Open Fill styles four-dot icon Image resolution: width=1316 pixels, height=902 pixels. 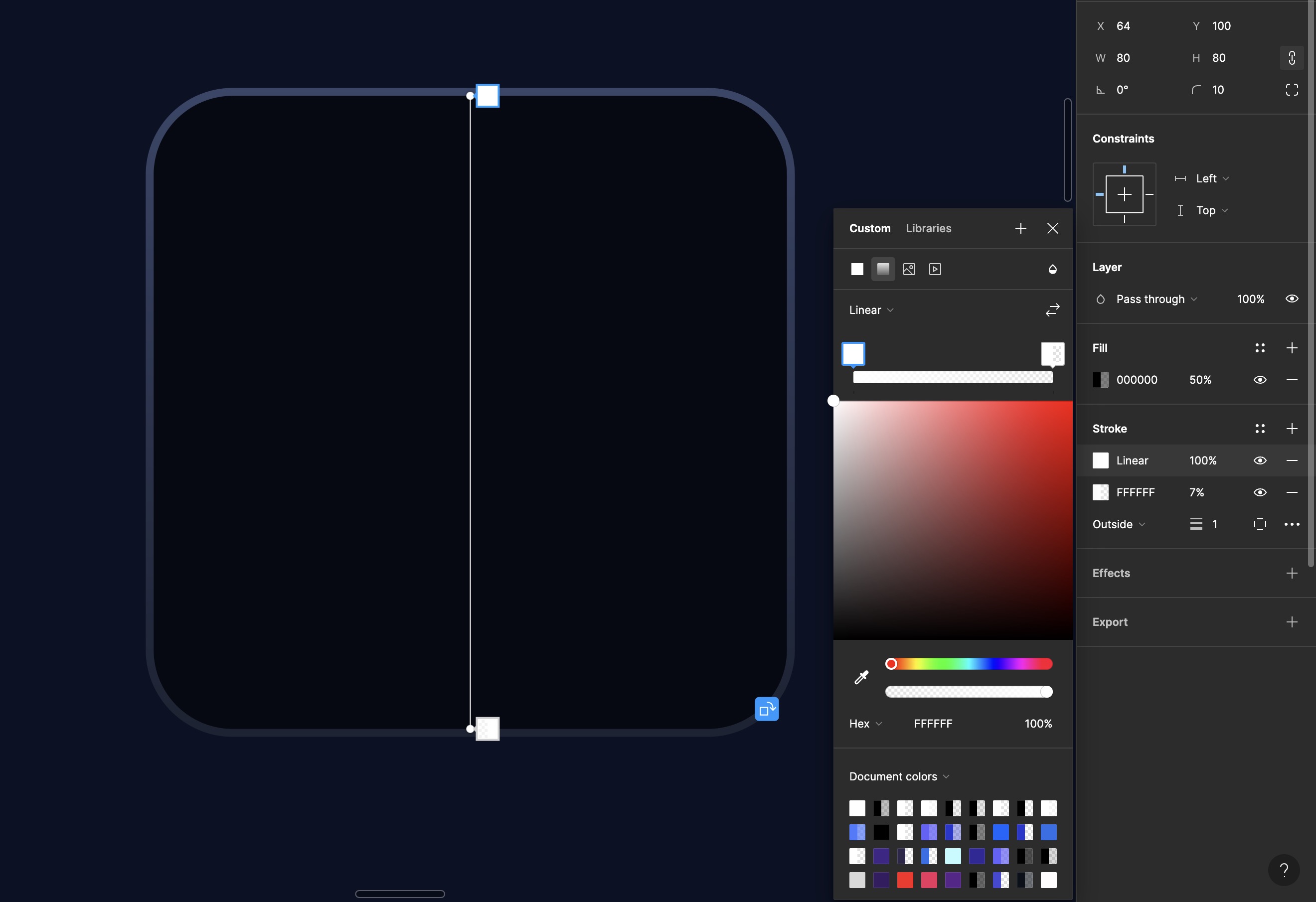point(1259,348)
